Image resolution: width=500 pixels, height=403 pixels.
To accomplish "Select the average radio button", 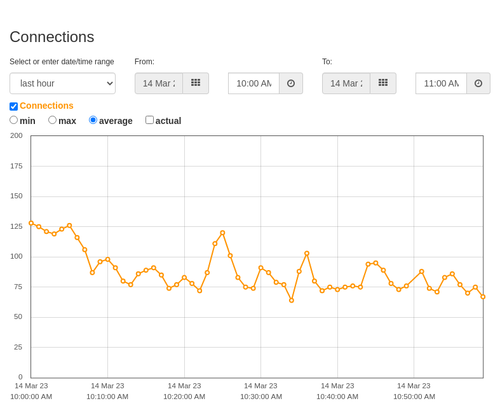I will click(93, 120).
